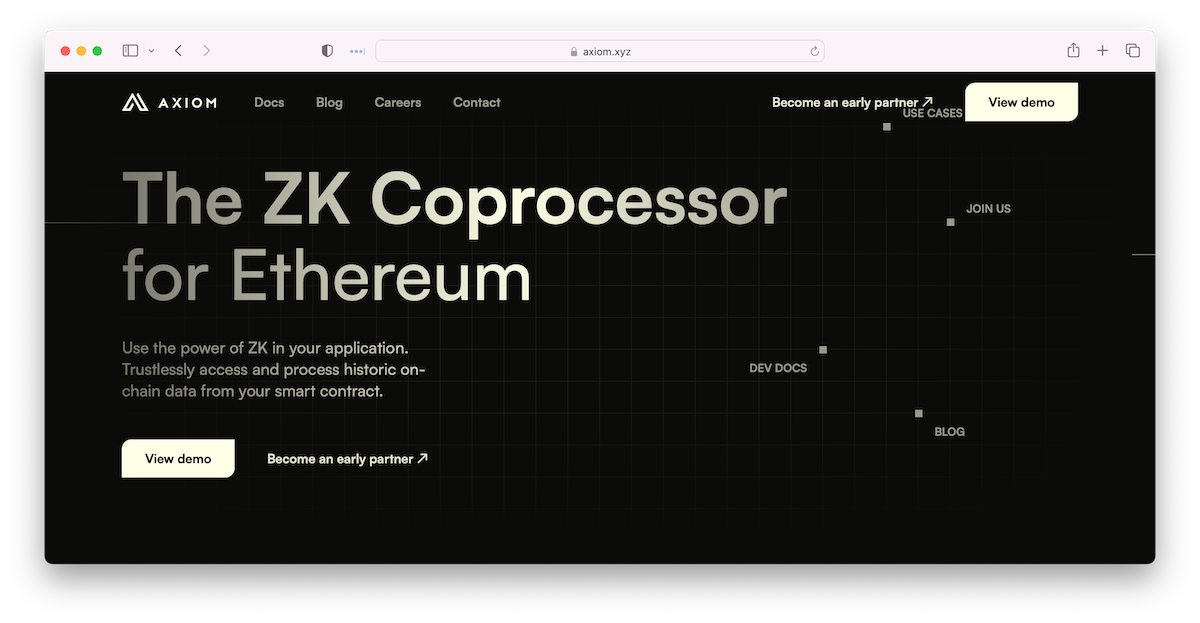Open Safari sidebar panel icon
This screenshot has width=1200, height=623.
pyautogui.click(x=130, y=51)
